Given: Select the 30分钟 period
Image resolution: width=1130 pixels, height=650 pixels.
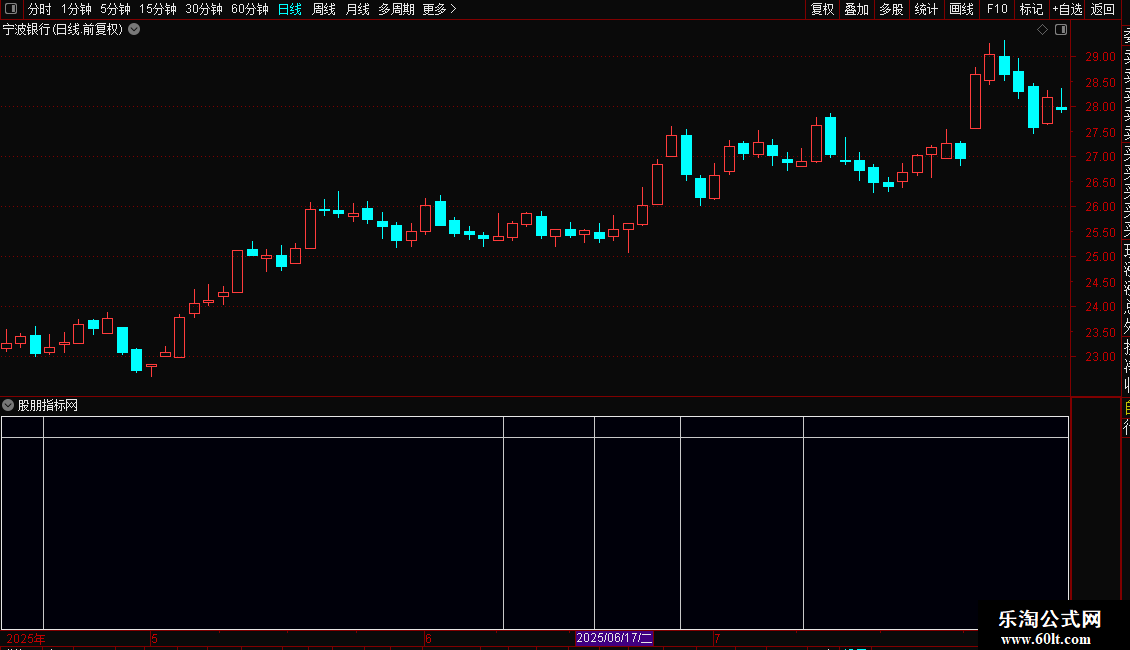Looking at the screenshot, I should [x=204, y=9].
